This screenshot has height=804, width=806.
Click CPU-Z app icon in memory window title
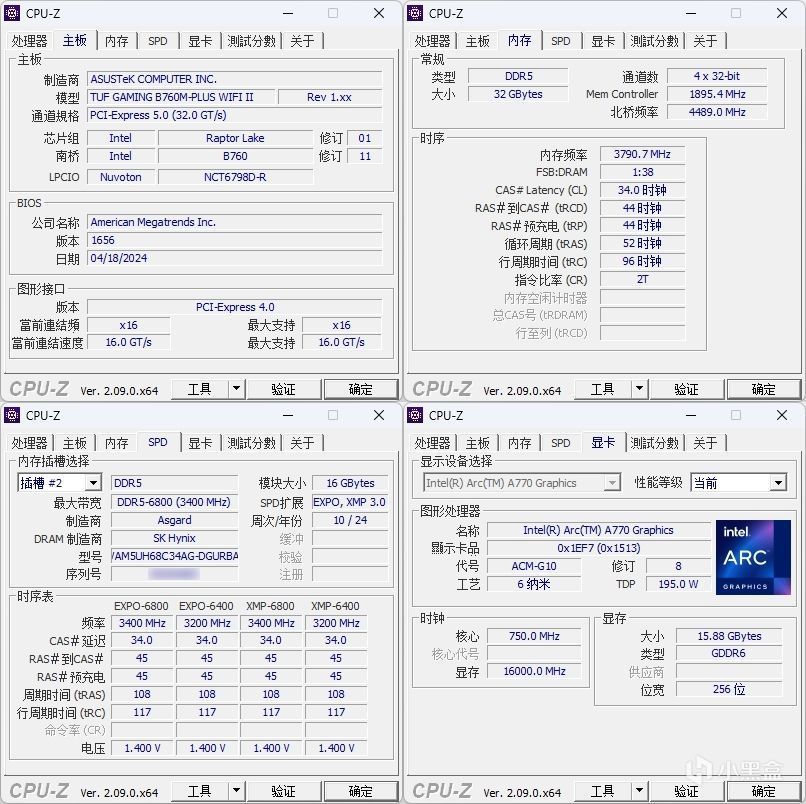click(x=415, y=13)
